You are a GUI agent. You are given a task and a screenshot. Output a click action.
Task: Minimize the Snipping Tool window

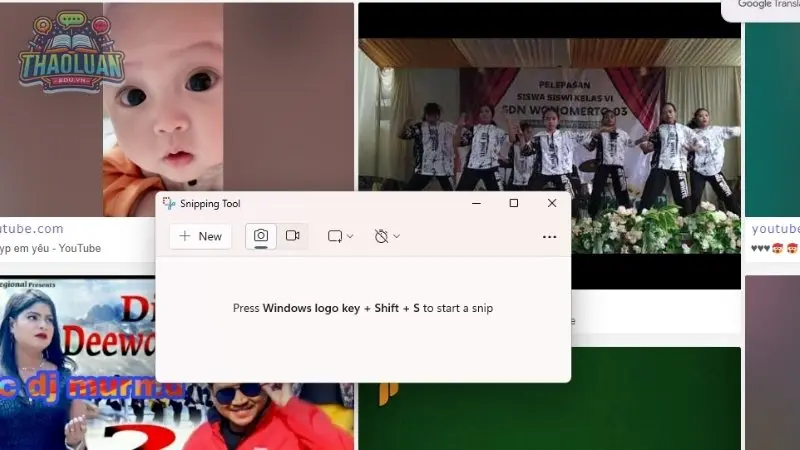(x=476, y=203)
